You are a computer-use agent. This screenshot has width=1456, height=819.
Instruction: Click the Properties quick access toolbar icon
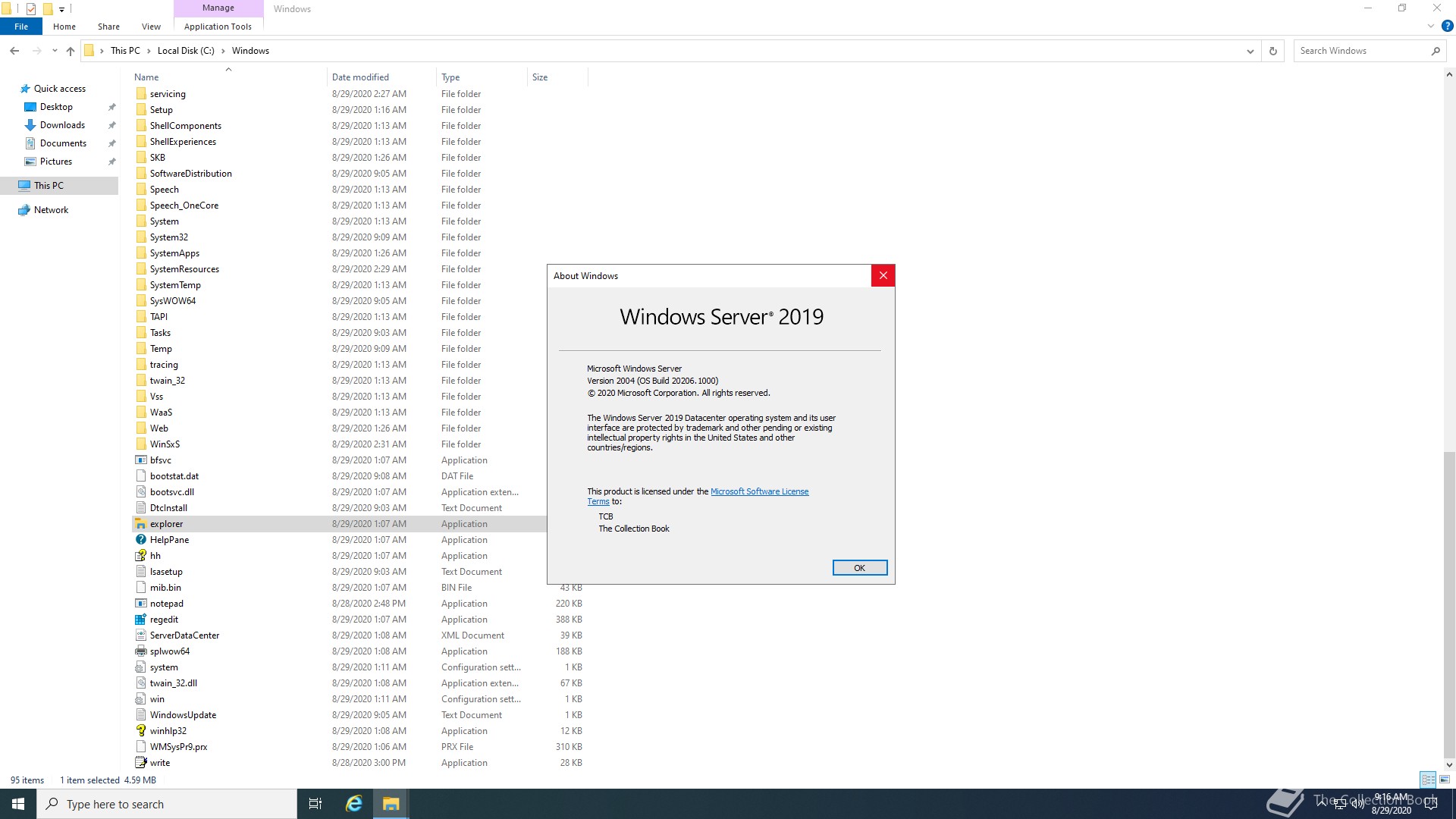click(x=31, y=9)
